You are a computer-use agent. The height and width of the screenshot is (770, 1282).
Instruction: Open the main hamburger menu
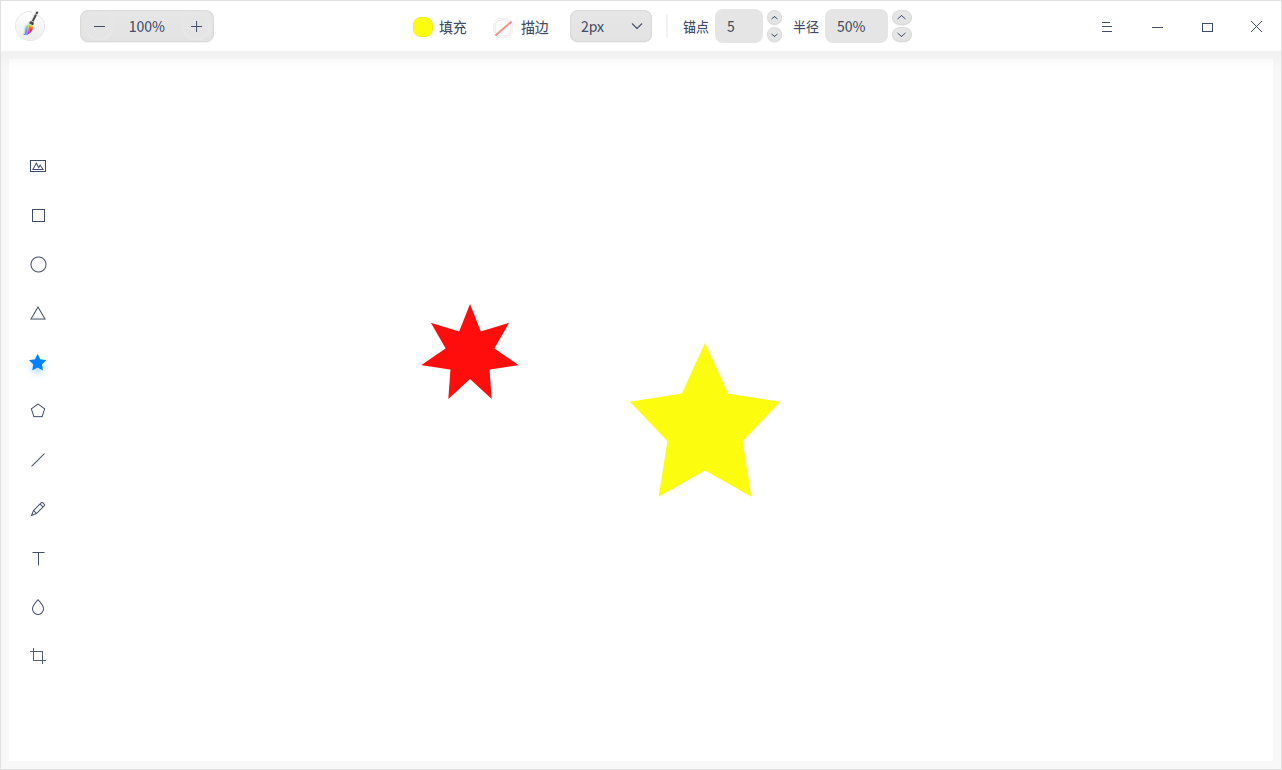click(1107, 27)
